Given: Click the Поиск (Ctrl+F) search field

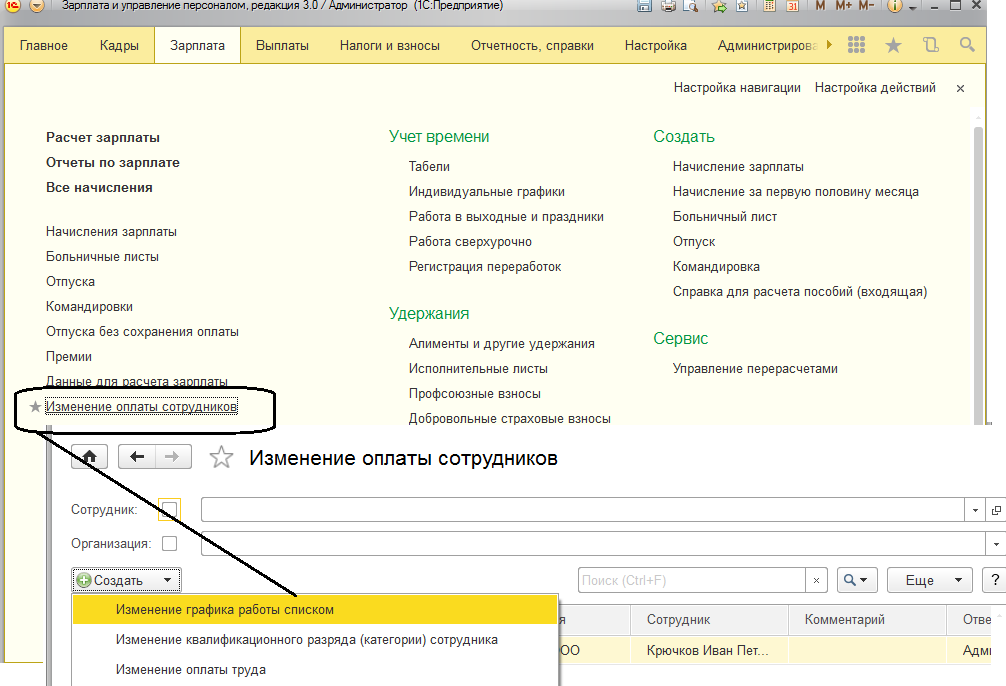Looking at the screenshot, I should (692, 580).
